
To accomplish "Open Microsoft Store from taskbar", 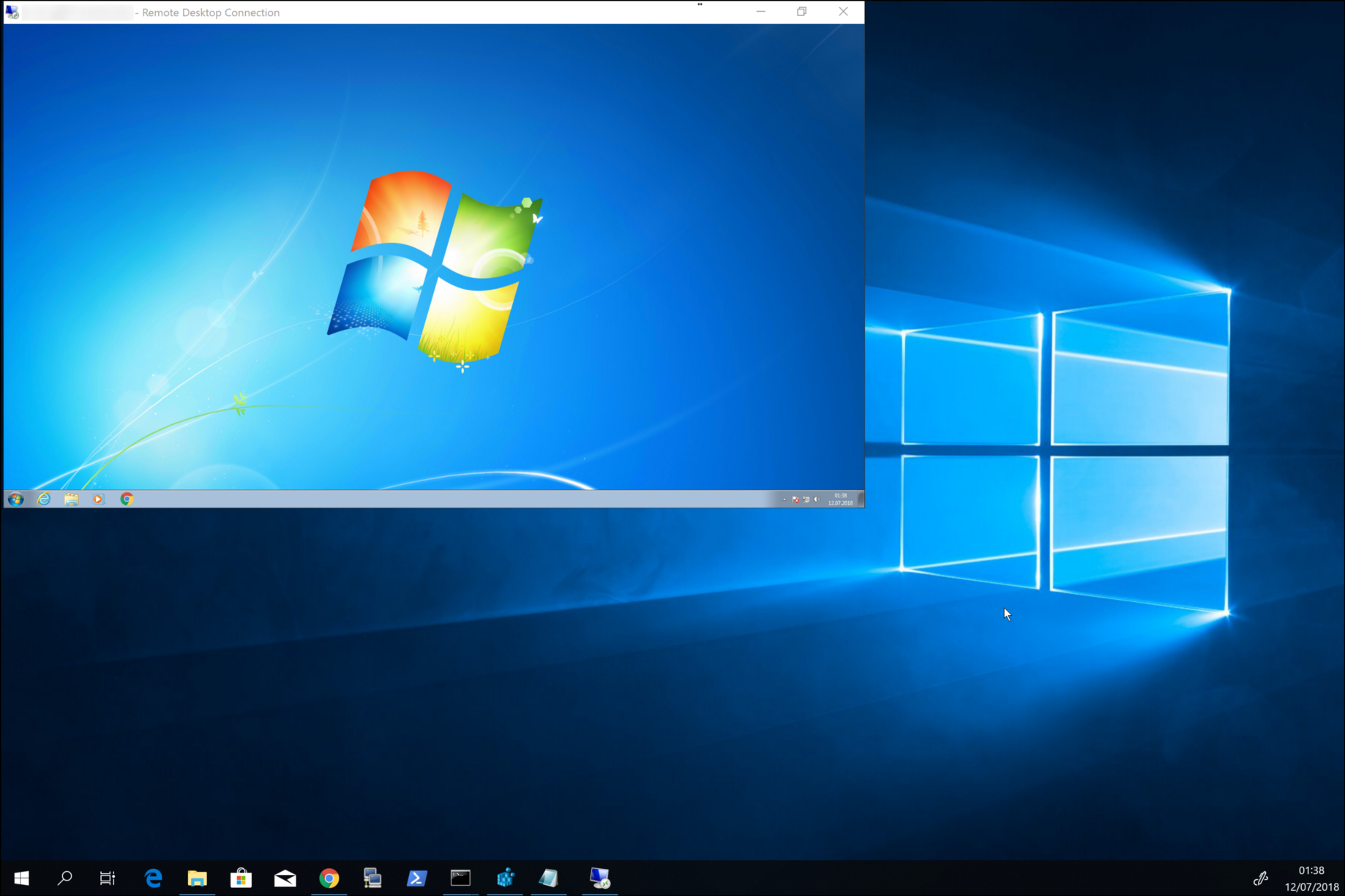I will (x=241, y=878).
